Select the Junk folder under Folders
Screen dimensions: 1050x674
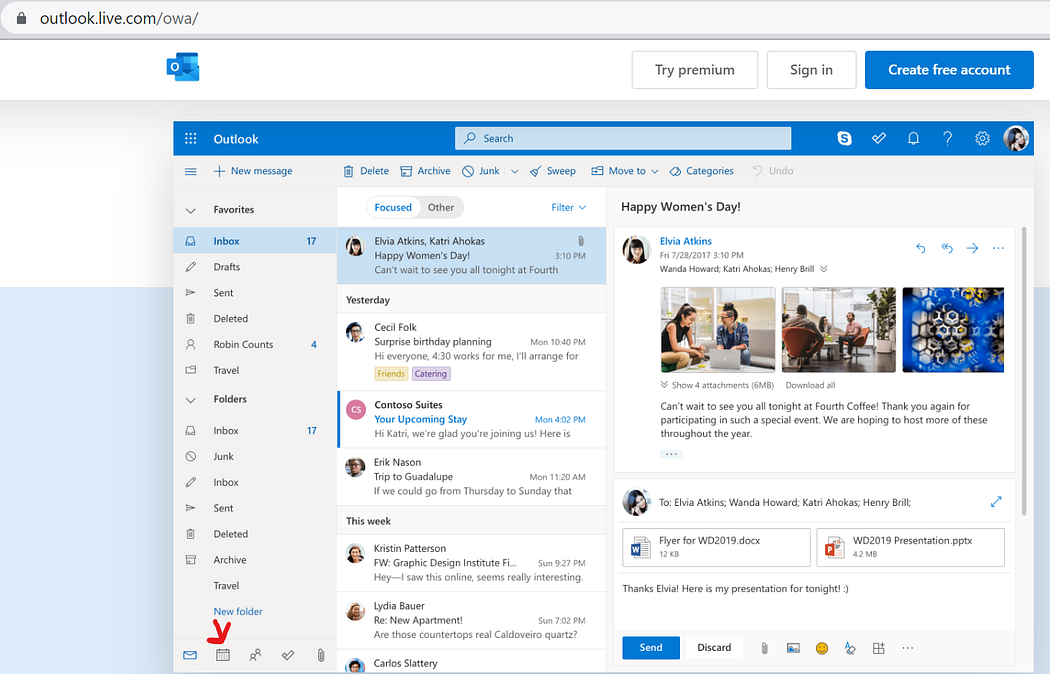pyautogui.click(x=254, y=456)
